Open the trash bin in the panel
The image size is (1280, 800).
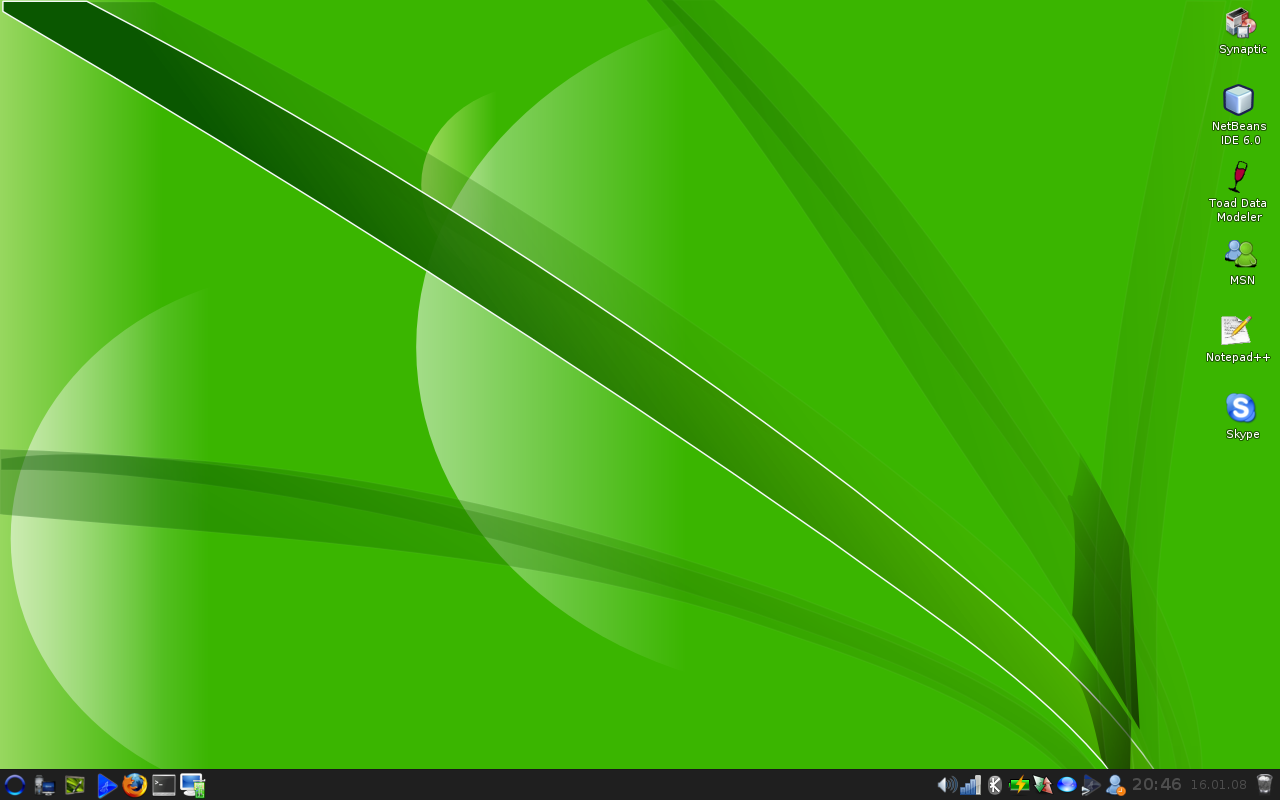pos(1264,784)
